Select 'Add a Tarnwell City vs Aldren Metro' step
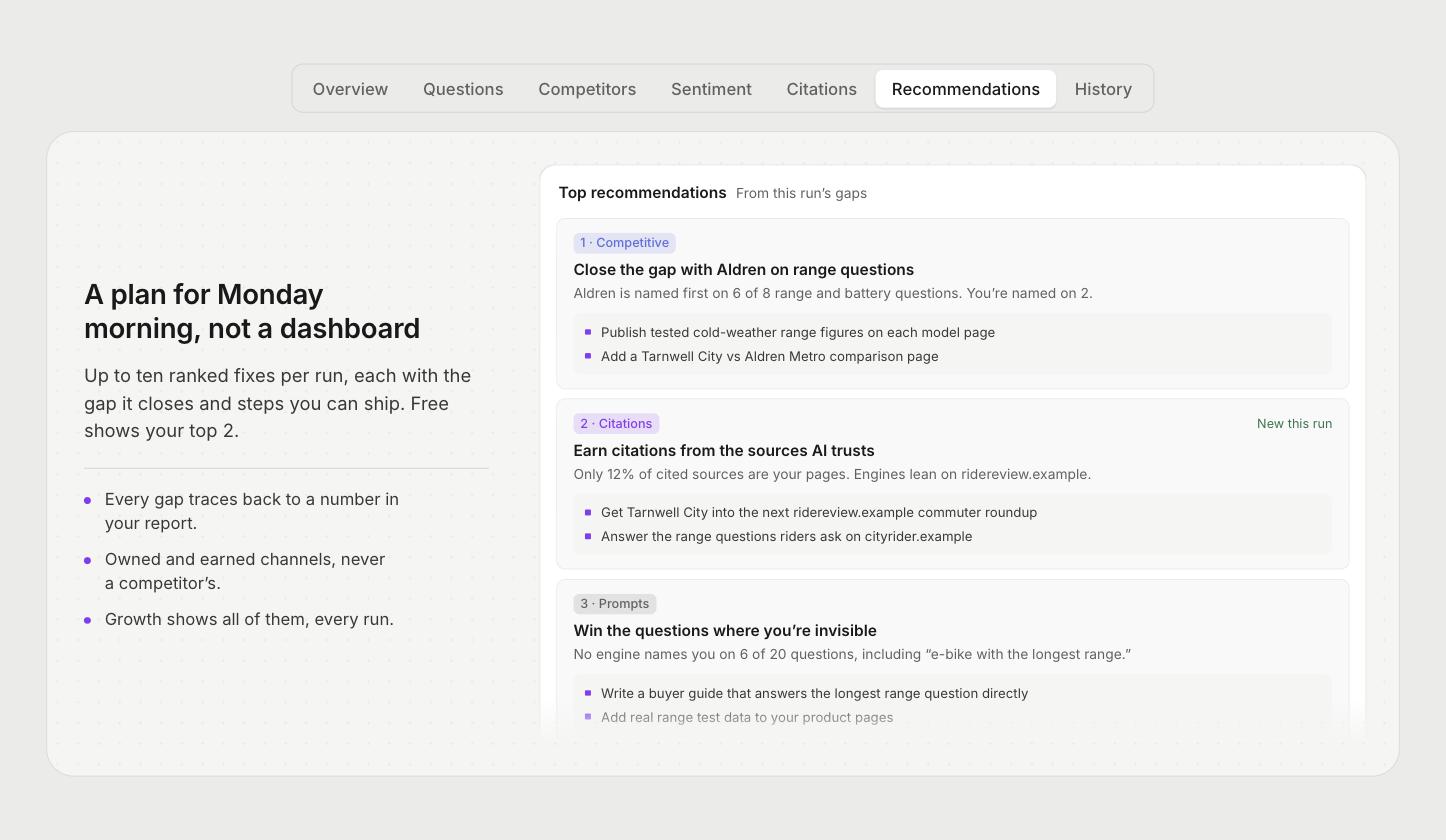 click(x=769, y=357)
